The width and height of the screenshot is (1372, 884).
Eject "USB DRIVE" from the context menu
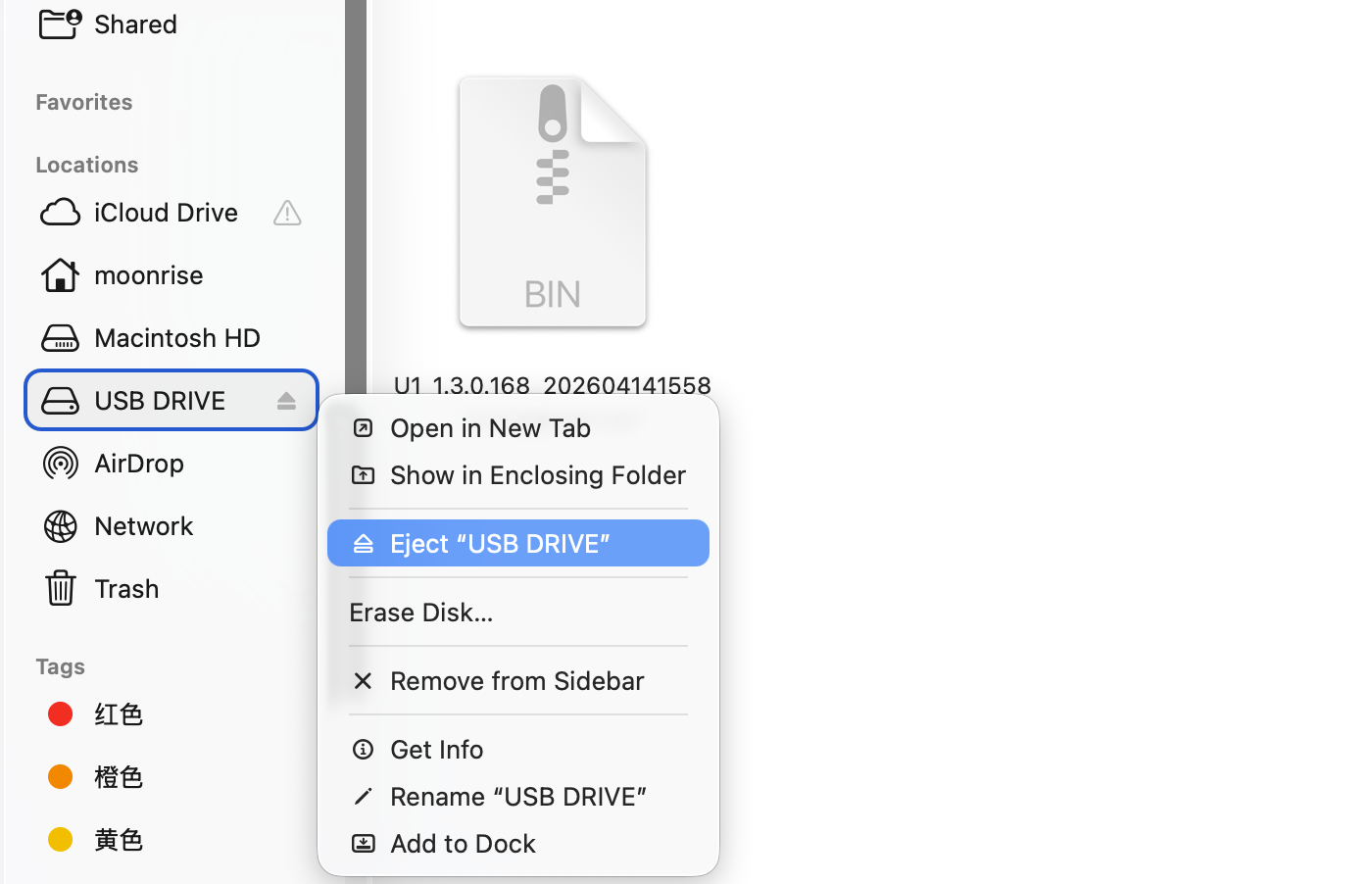(500, 544)
